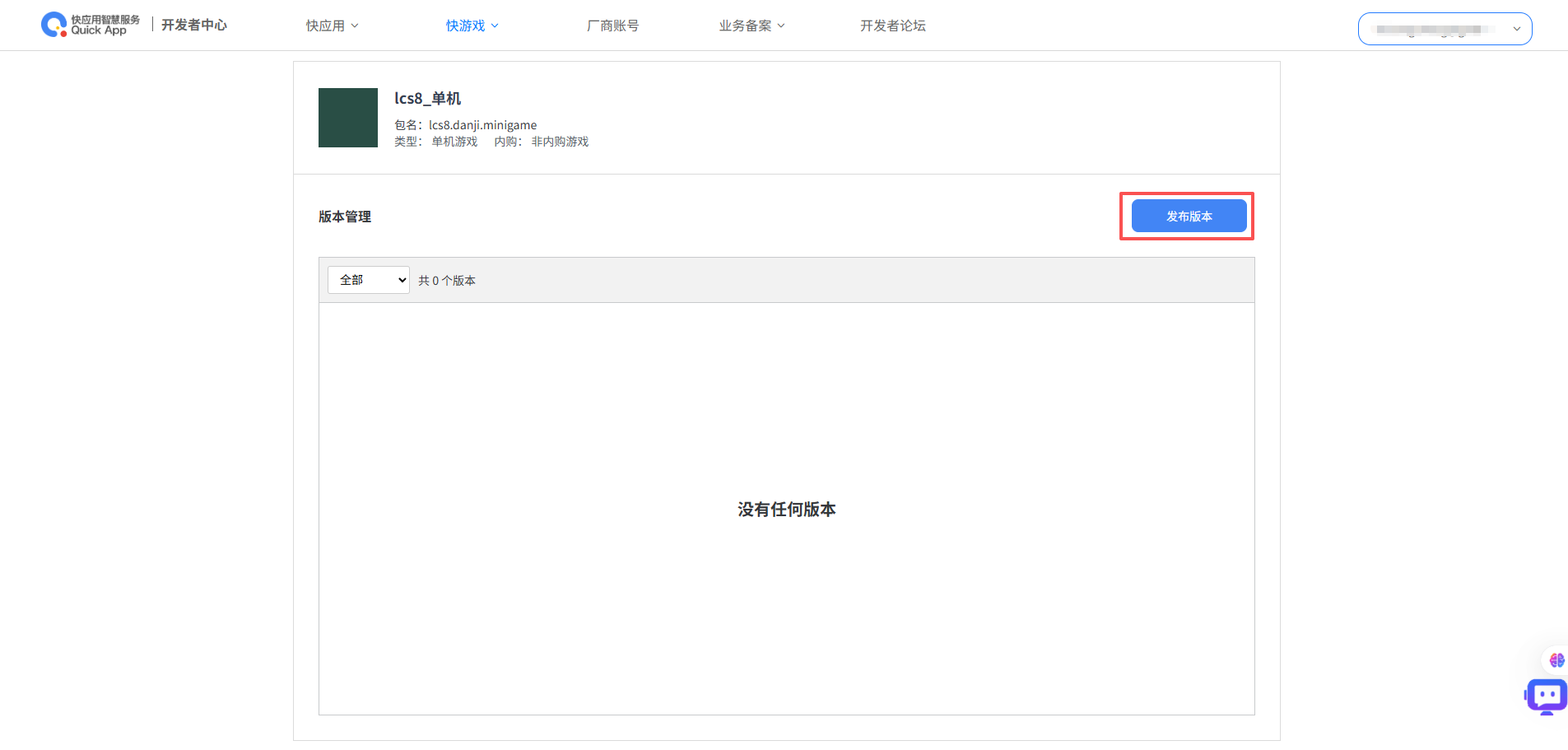
Task: Click the chevron arrow beside 快应用
Action: [355, 26]
